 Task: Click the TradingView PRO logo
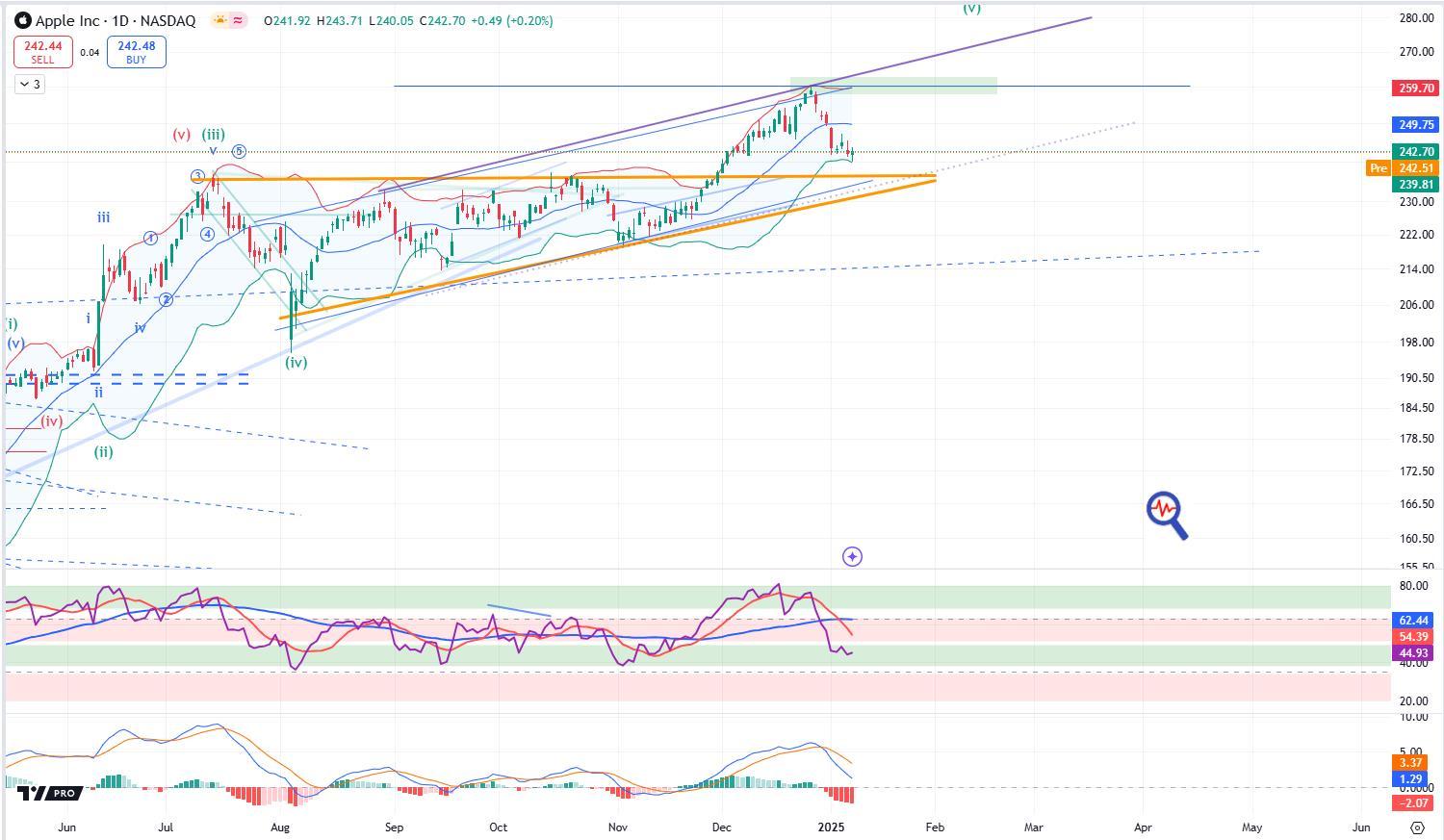(47, 793)
